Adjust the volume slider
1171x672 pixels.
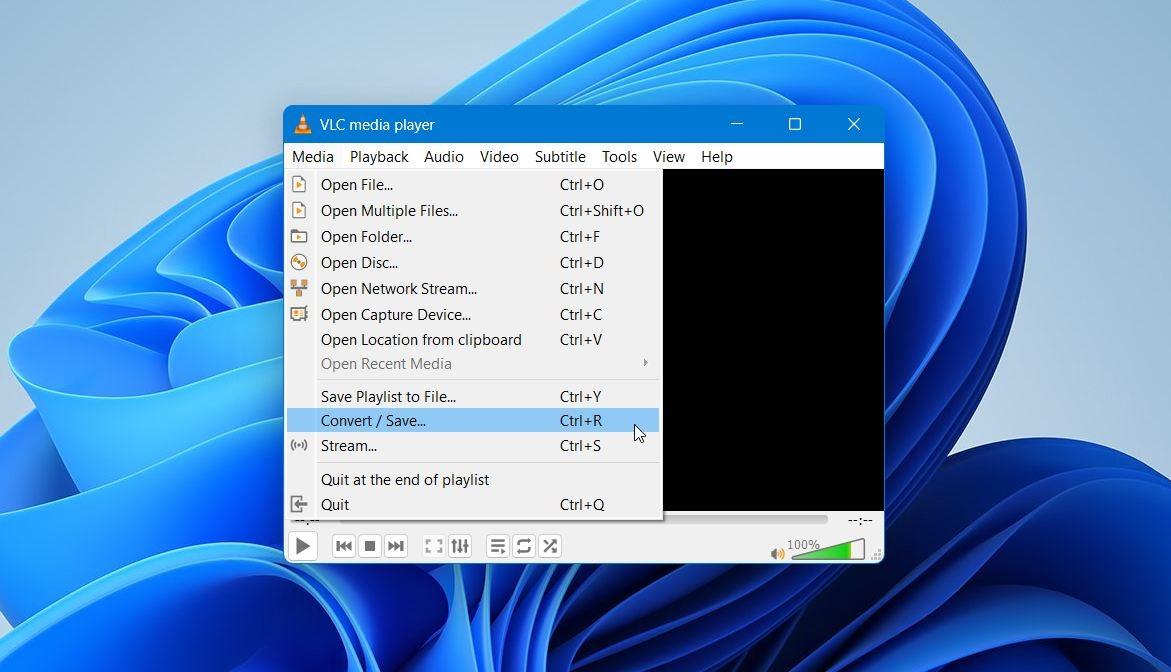[828, 551]
